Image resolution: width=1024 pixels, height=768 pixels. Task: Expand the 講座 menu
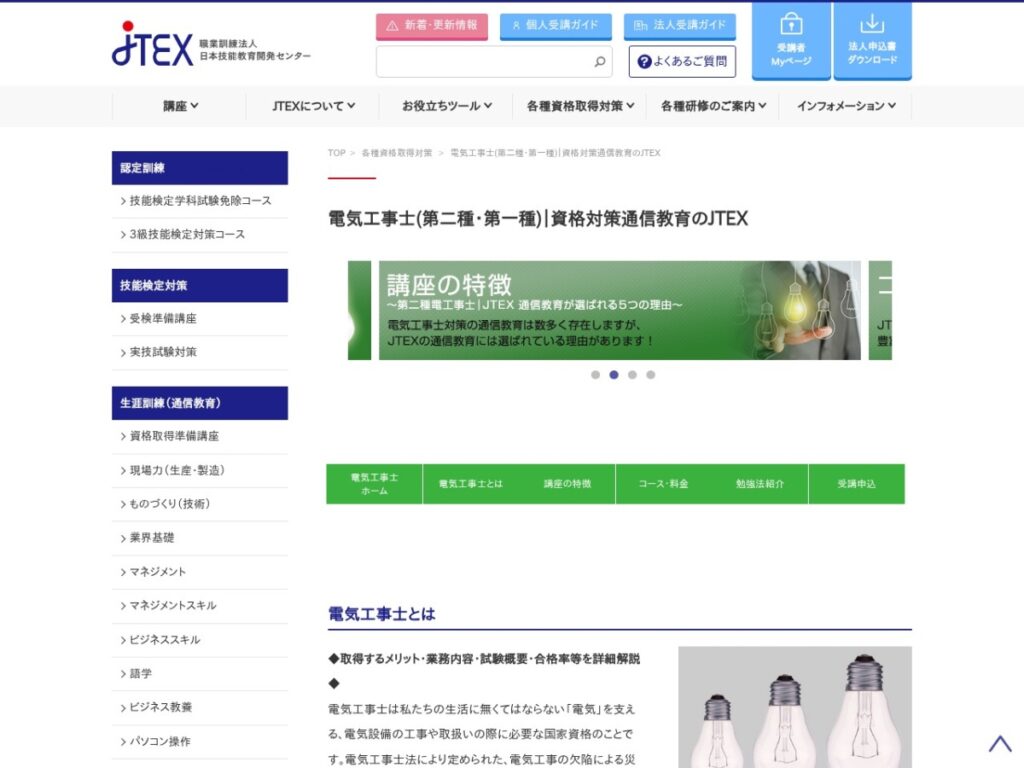pyautogui.click(x=180, y=106)
